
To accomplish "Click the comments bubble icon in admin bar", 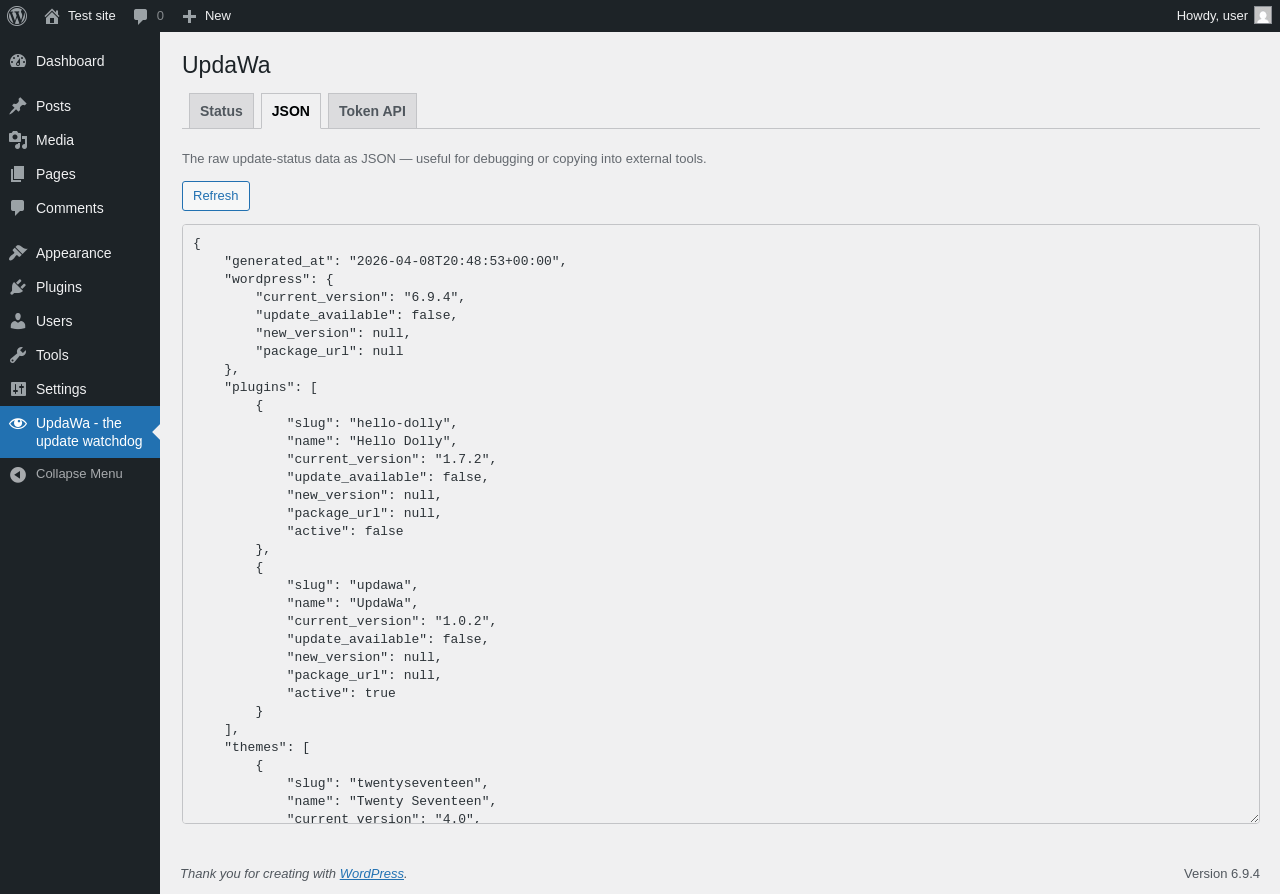I will click(x=141, y=16).
